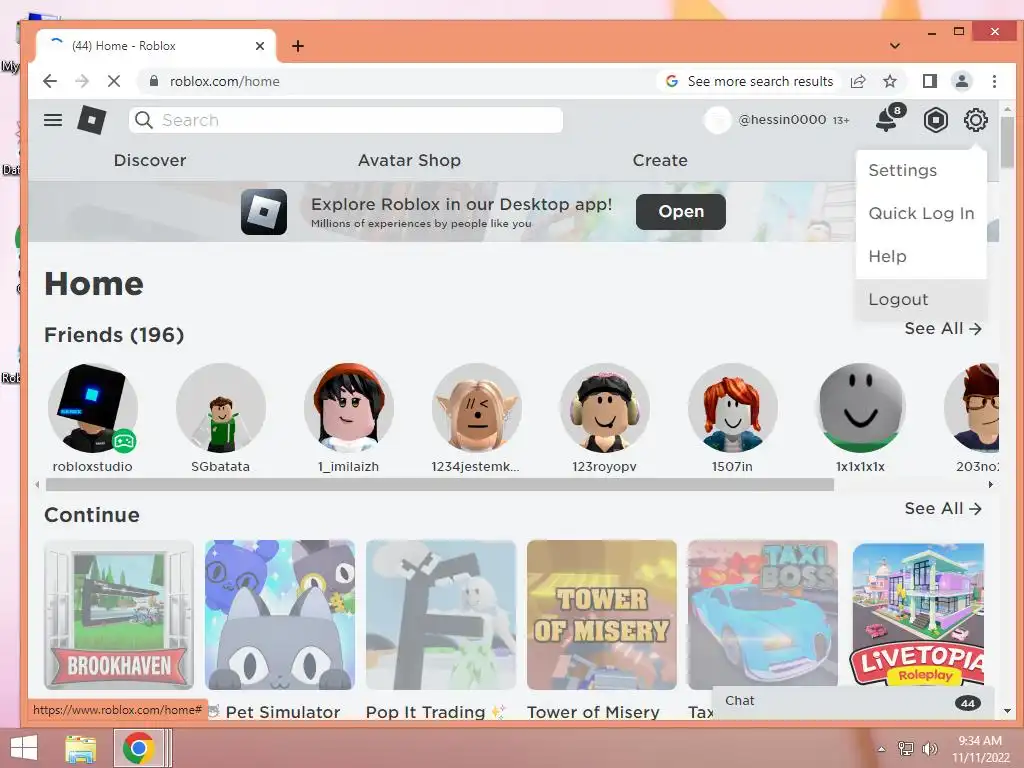Click the share page icon
The height and width of the screenshot is (768, 1024).
click(x=858, y=81)
